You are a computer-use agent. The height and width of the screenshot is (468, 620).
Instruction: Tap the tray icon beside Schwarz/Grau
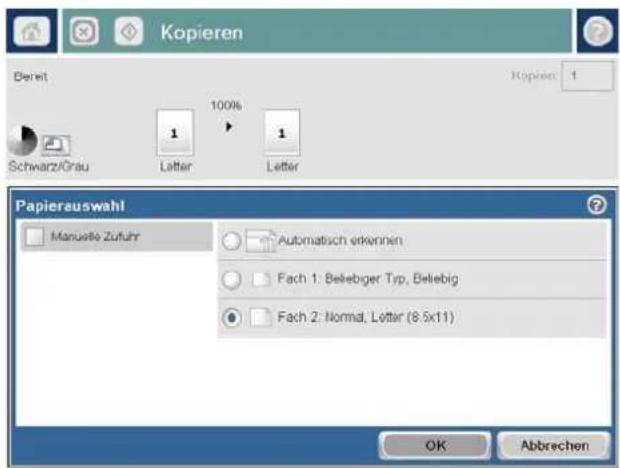coord(56,145)
